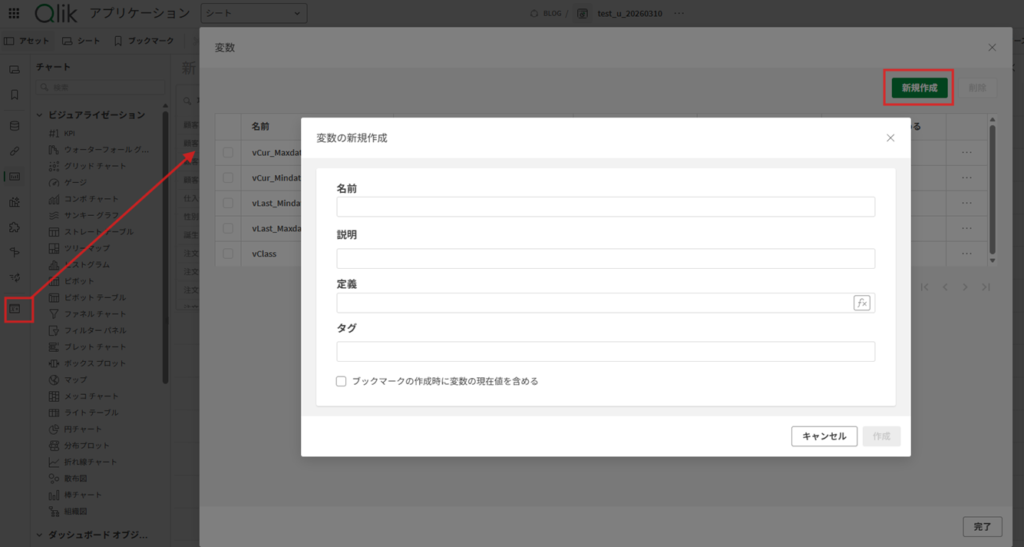This screenshot has height=547, width=1024.
Task: Tick the checkbox for the vClass row
Action: click(228, 254)
